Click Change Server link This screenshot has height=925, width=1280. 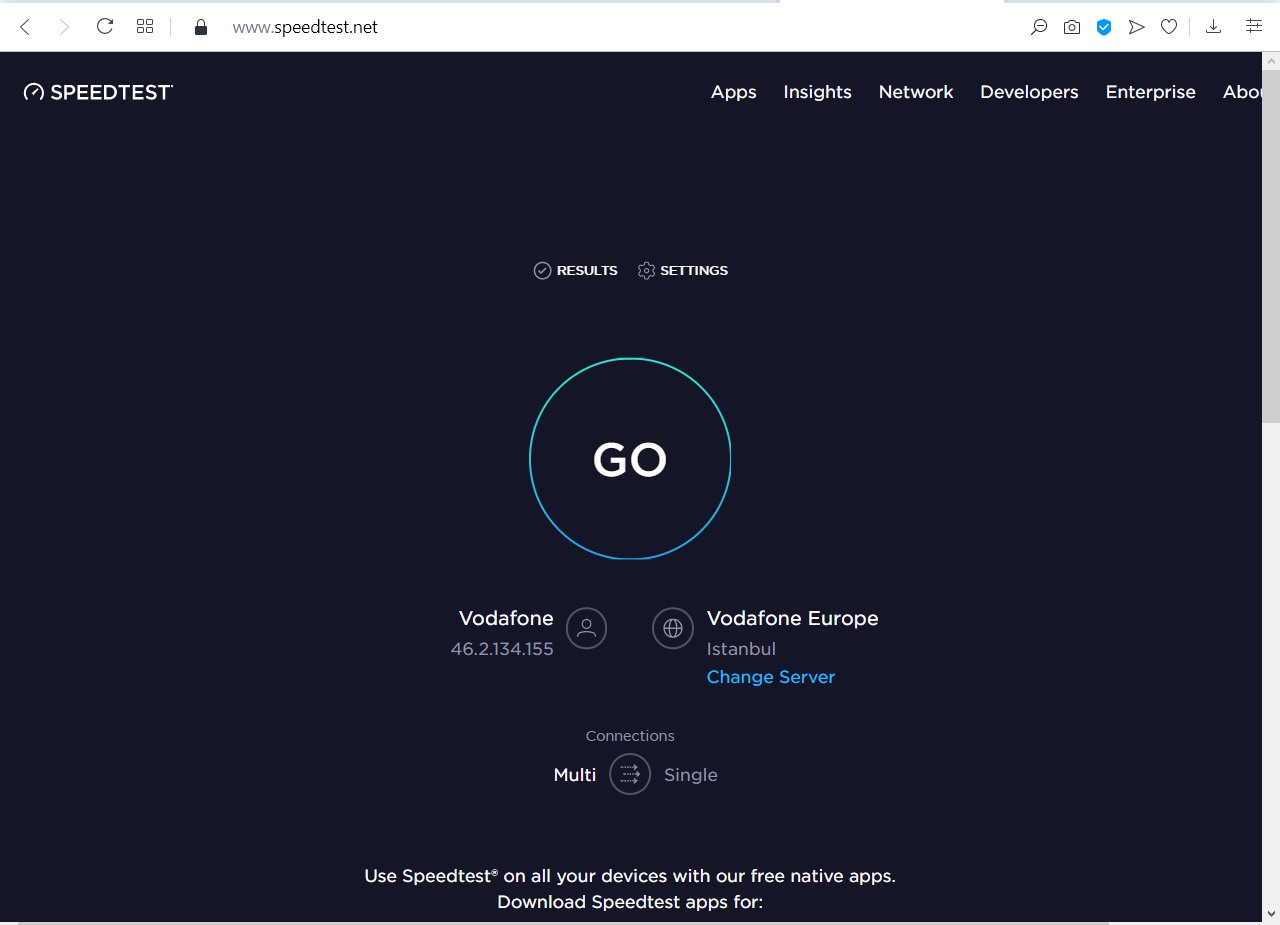pos(771,677)
